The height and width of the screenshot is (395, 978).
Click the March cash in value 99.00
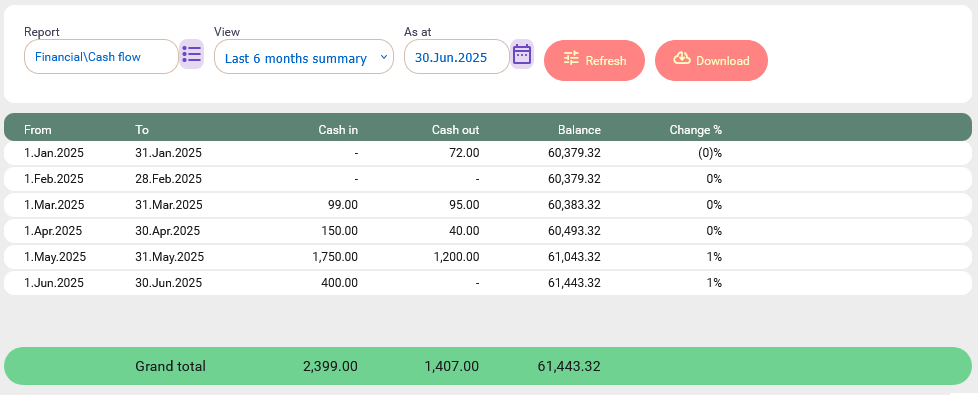click(344, 205)
